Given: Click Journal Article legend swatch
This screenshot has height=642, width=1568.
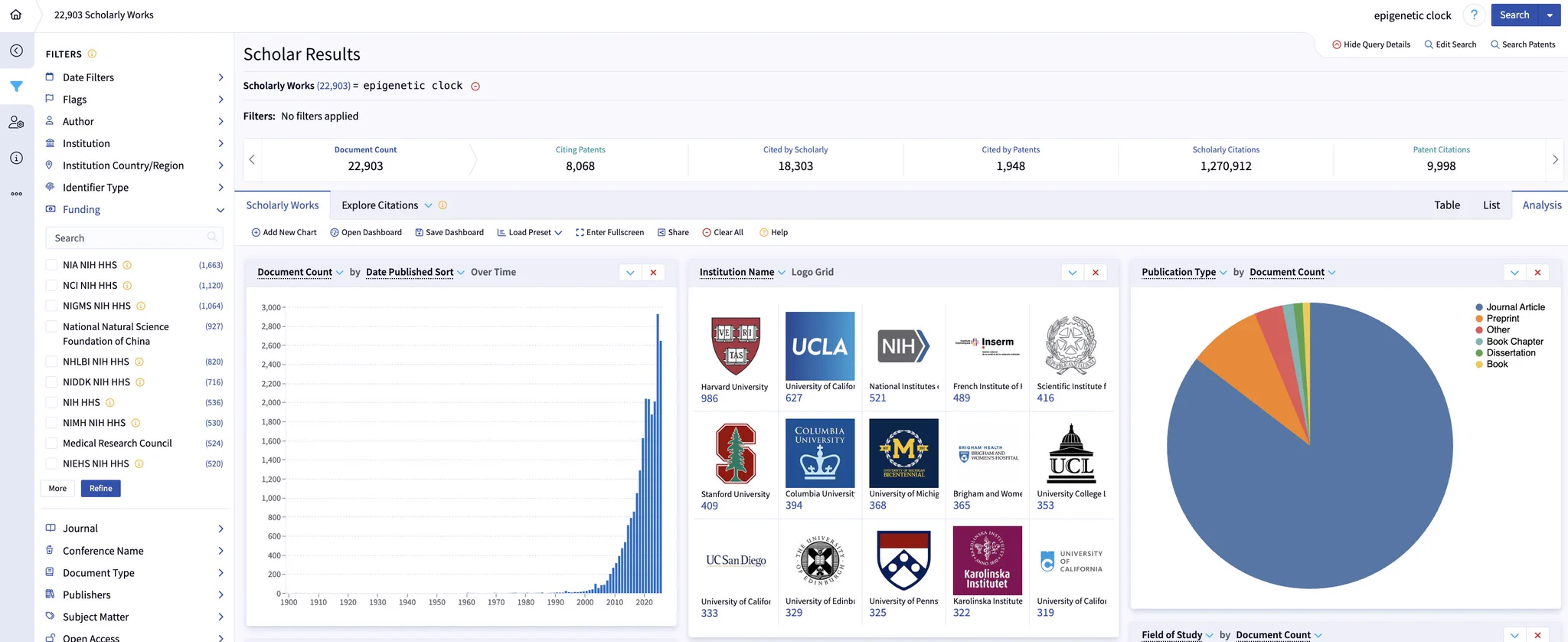Looking at the screenshot, I should [1479, 307].
